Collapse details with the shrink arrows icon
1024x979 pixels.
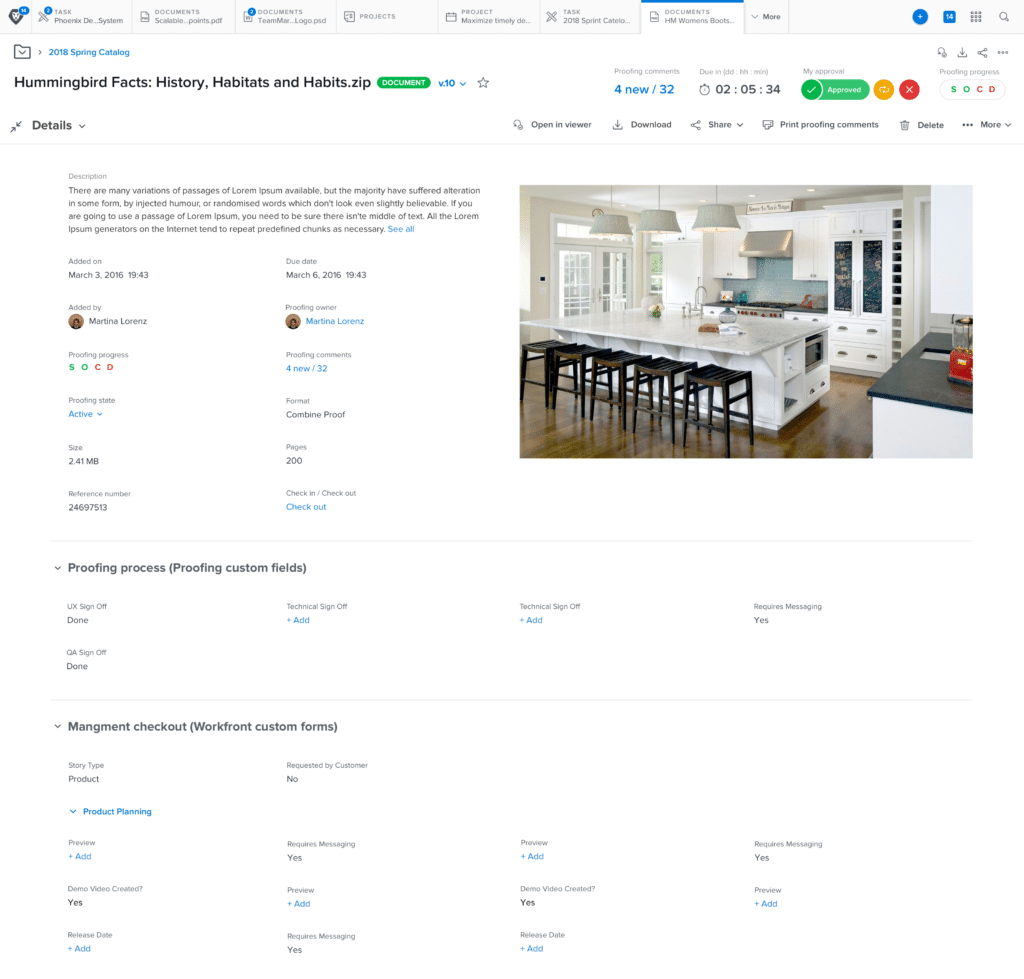coord(16,126)
